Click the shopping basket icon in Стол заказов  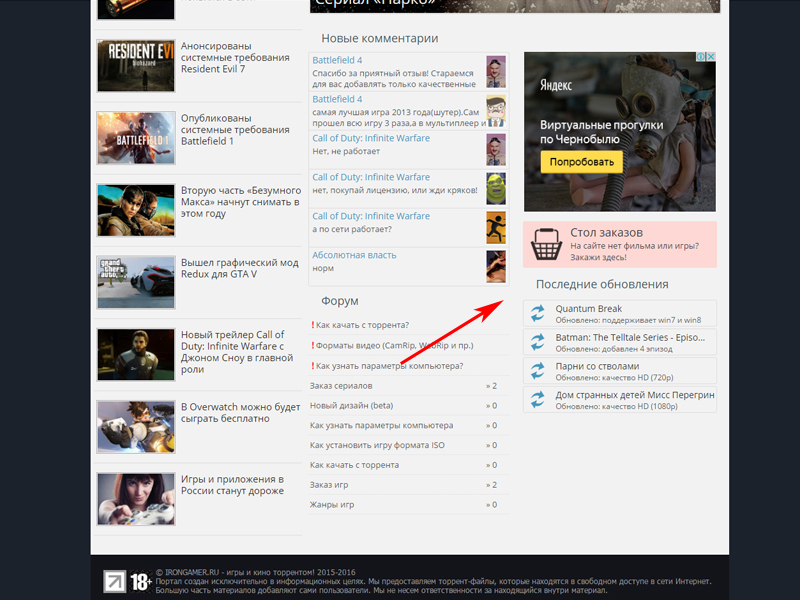(x=546, y=244)
